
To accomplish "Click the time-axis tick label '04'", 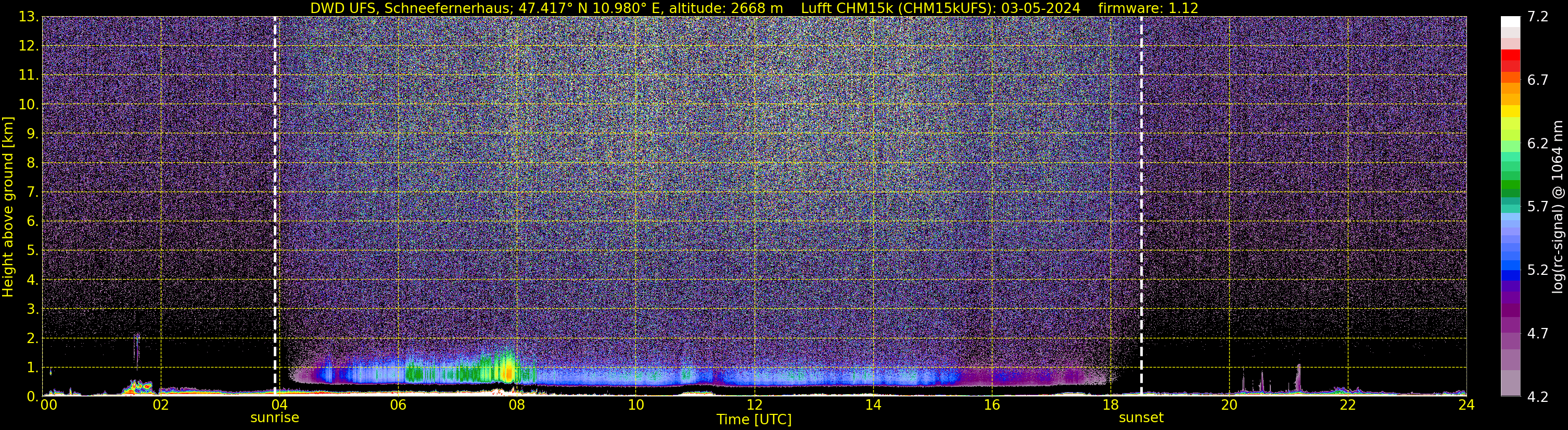I will coord(279,405).
